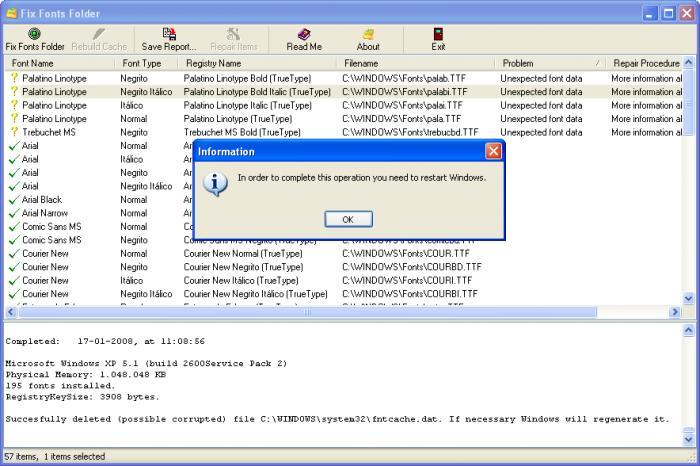Click the check mark icon beside Arial Black
Screen dimensions: 700x466
(x=14, y=200)
